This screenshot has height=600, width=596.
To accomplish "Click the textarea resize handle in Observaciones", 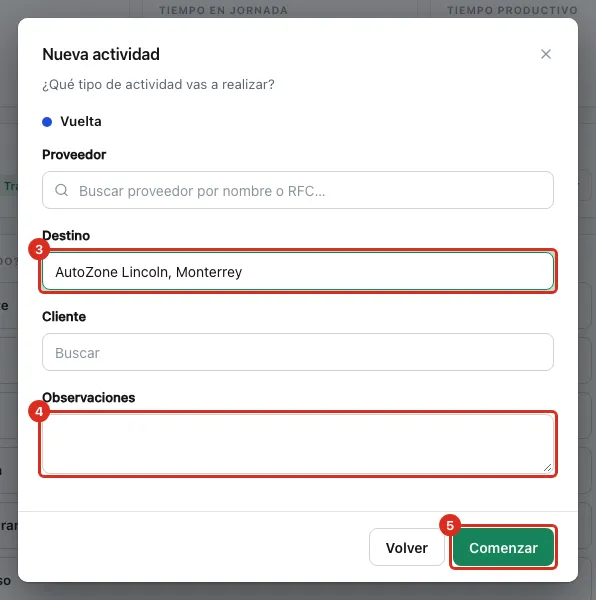I will tap(547, 468).
